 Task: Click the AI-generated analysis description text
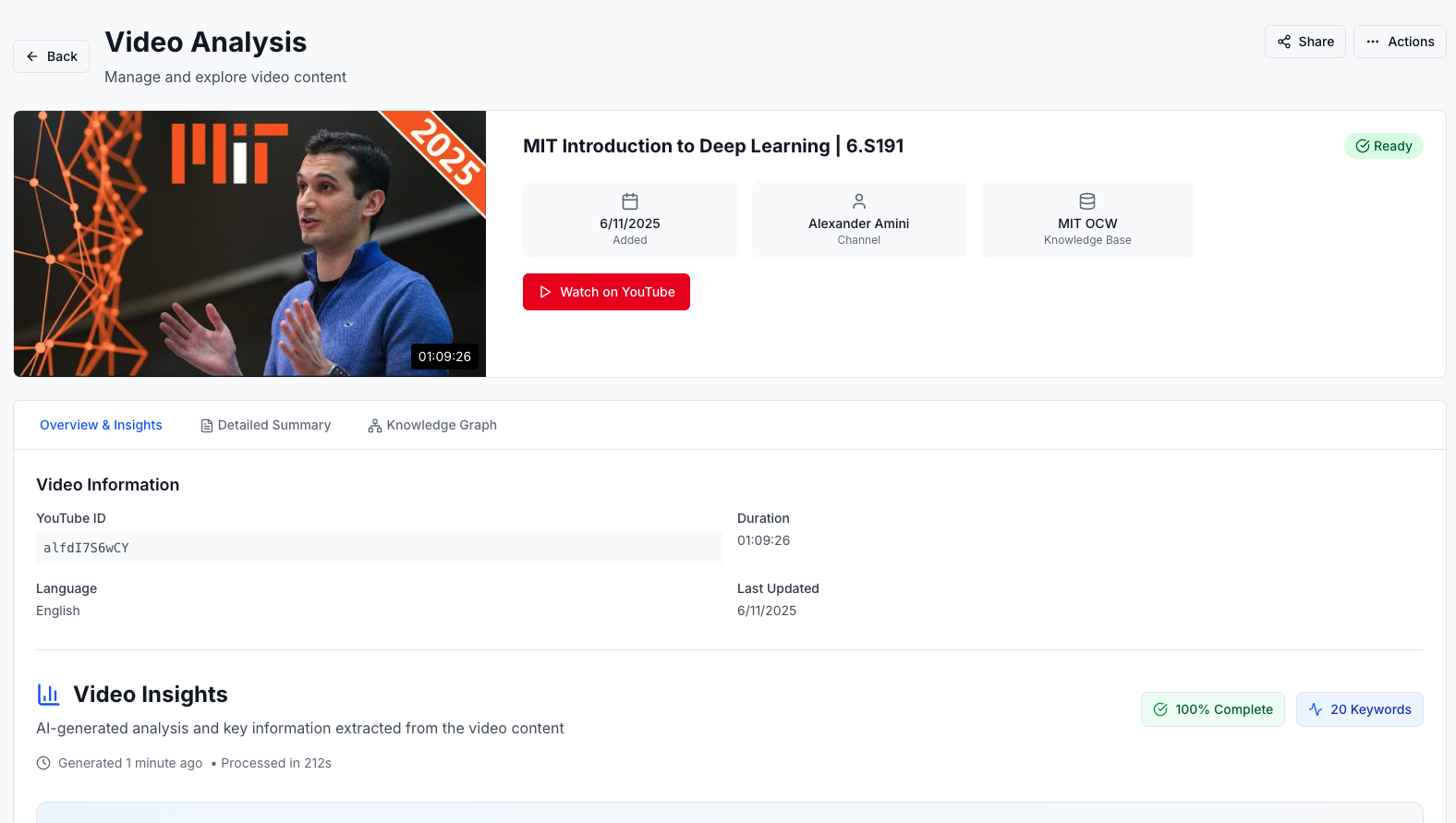click(300, 729)
